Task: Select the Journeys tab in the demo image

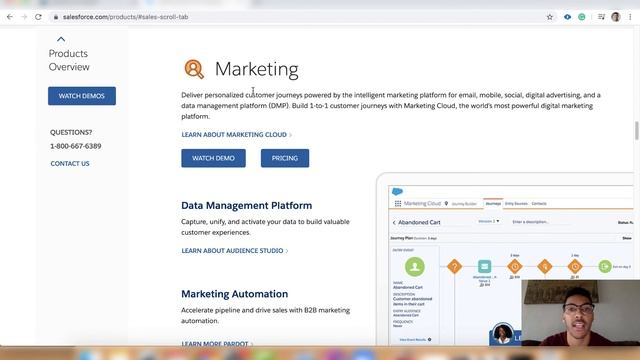Action: 493,203
